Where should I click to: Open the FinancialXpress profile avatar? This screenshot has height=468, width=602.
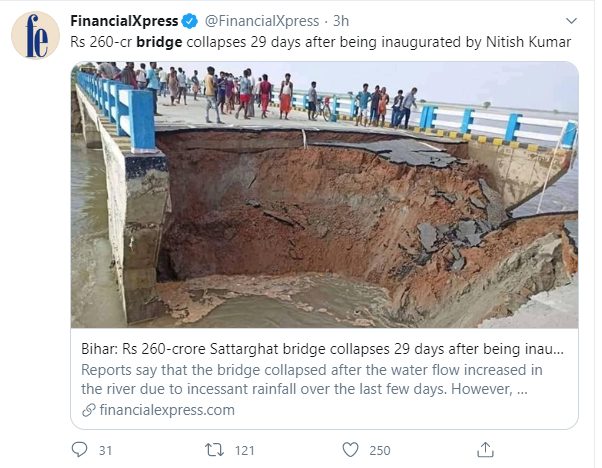pos(35,35)
